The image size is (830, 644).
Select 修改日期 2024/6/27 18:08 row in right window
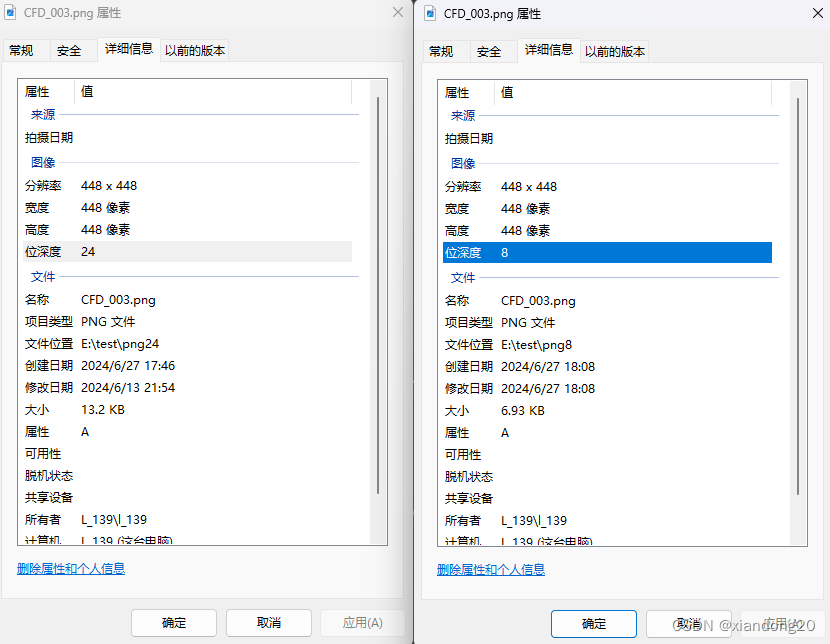(x=607, y=389)
